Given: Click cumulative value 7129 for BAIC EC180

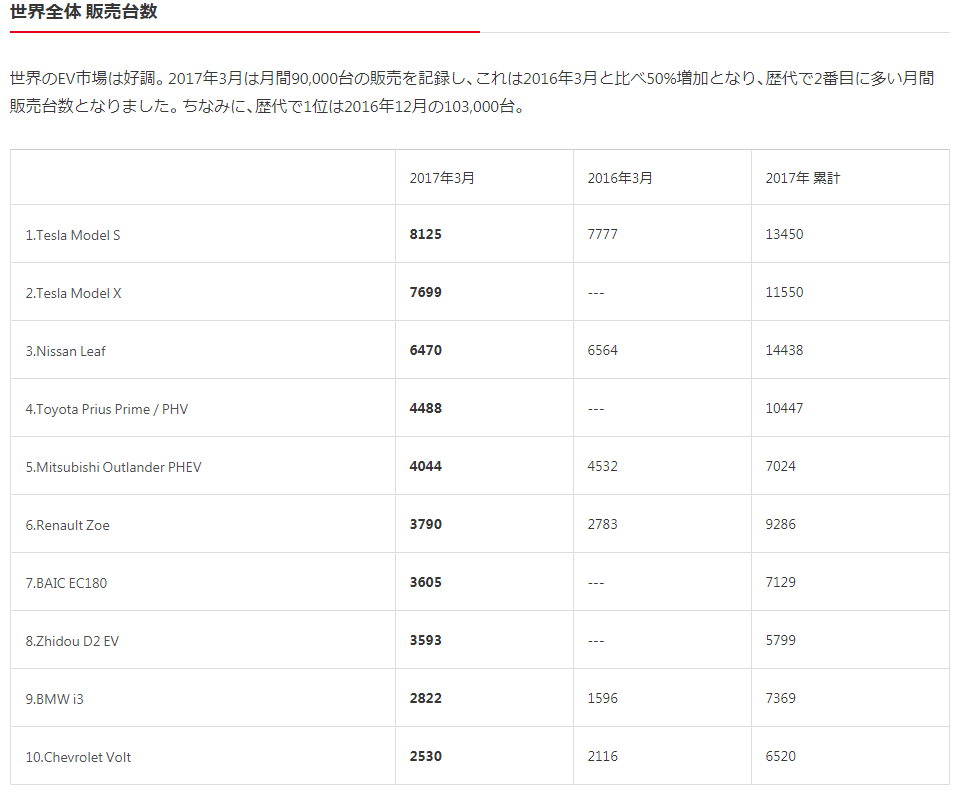Looking at the screenshot, I should coord(781,581).
